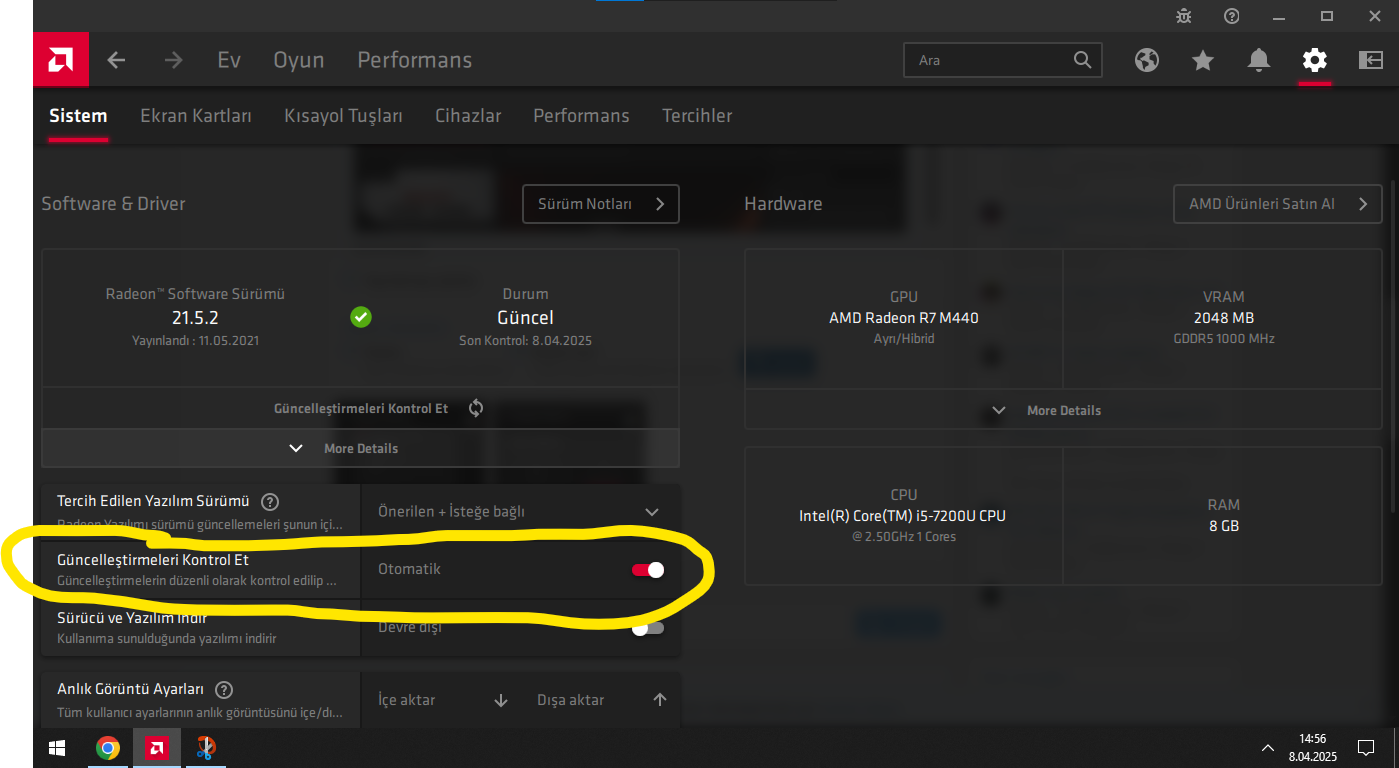Screen dimensions: 1399x768
Task: Click the Yayınlandı : 11.05.2021 text
Action: pyautogui.click(x=195, y=341)
